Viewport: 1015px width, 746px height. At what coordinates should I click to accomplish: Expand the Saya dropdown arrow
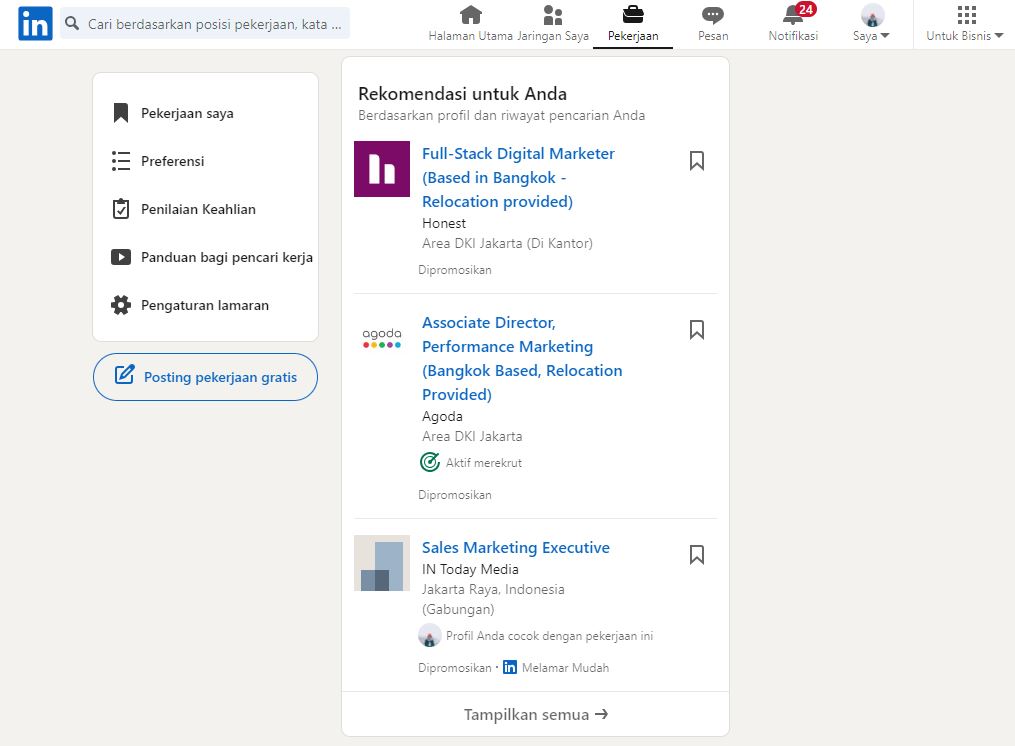(885, 36)
